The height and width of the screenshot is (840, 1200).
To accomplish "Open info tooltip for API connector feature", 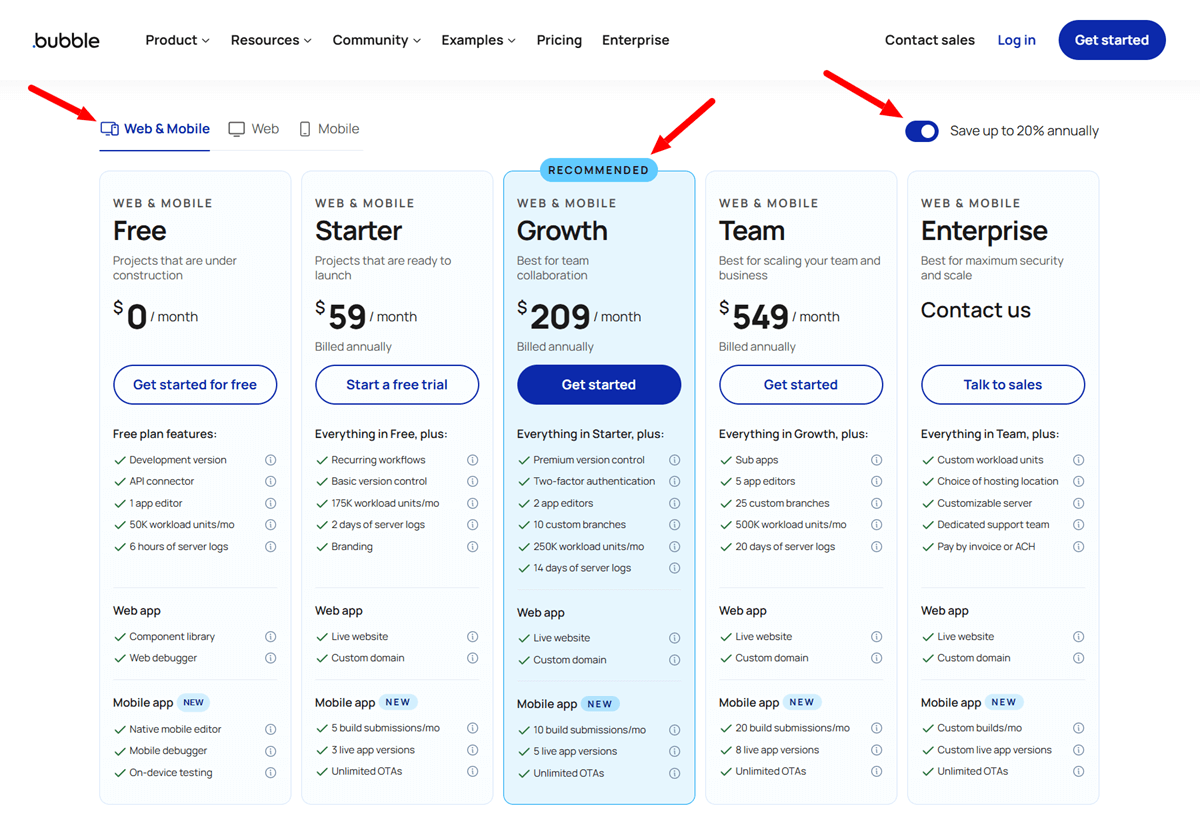I will coord(270,481).
